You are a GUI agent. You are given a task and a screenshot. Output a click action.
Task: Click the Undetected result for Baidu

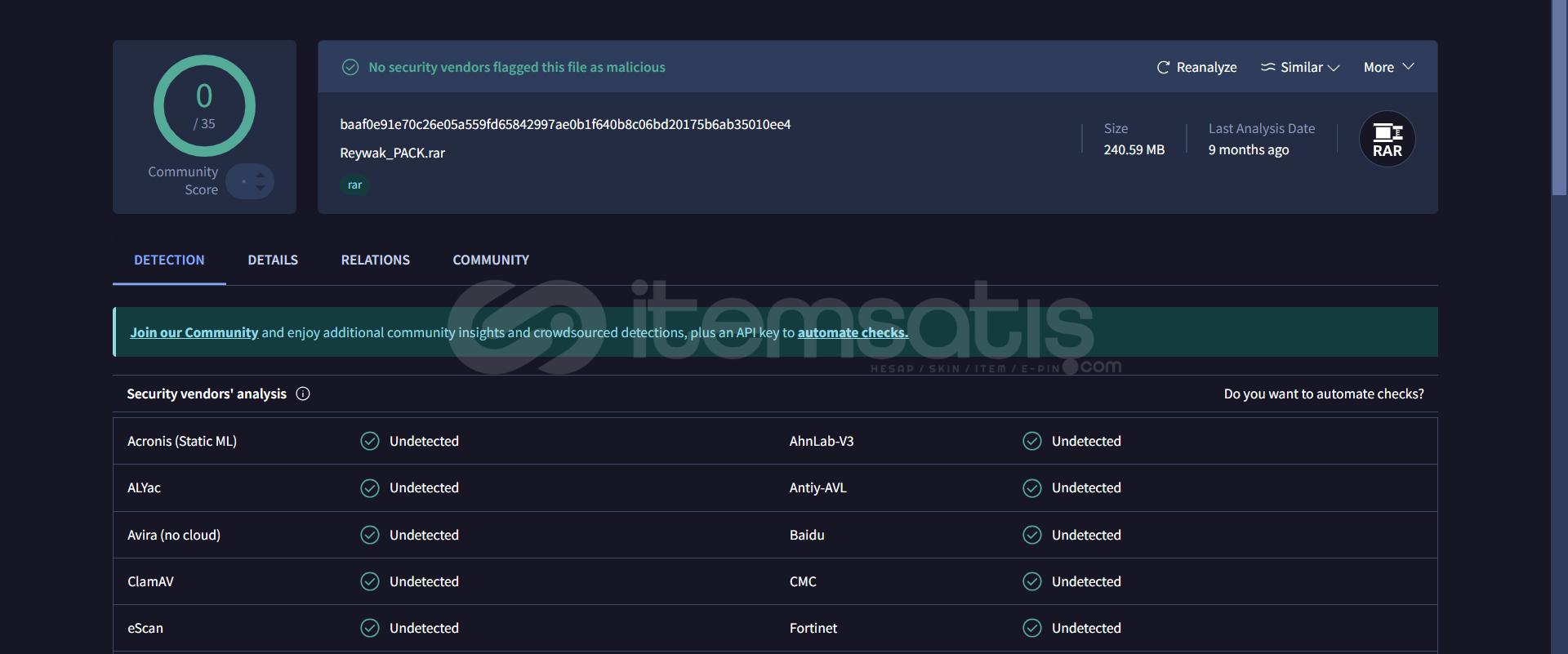coord(1086,535)
